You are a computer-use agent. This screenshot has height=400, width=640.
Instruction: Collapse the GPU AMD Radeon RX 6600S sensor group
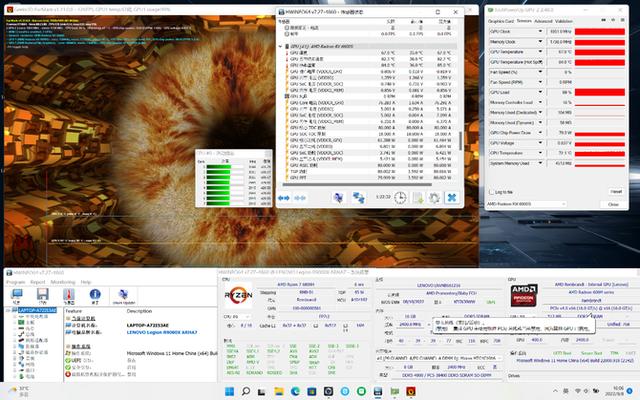281,46
